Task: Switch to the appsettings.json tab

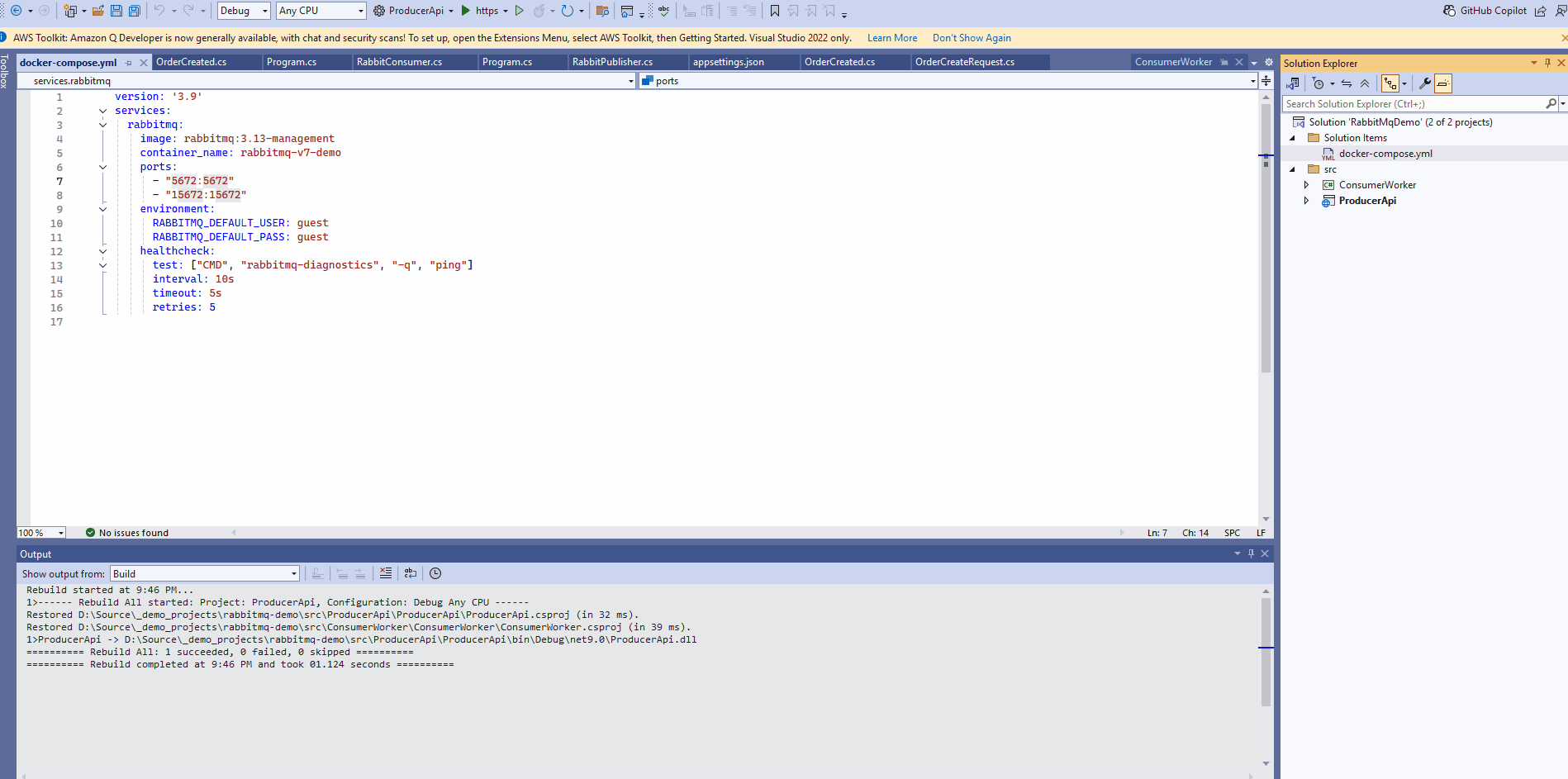Action: (x=728, y=62)
